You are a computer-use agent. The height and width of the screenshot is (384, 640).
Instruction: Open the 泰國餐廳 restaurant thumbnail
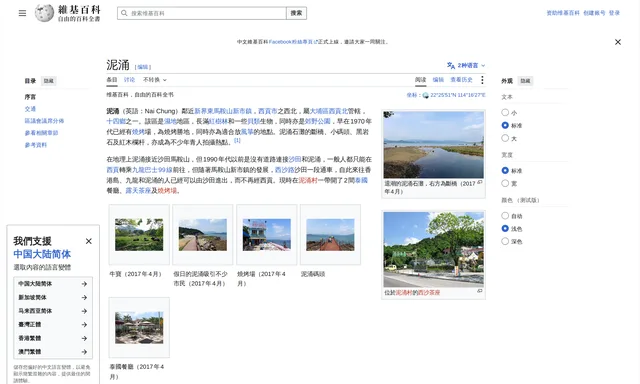(x=139, y=328)
